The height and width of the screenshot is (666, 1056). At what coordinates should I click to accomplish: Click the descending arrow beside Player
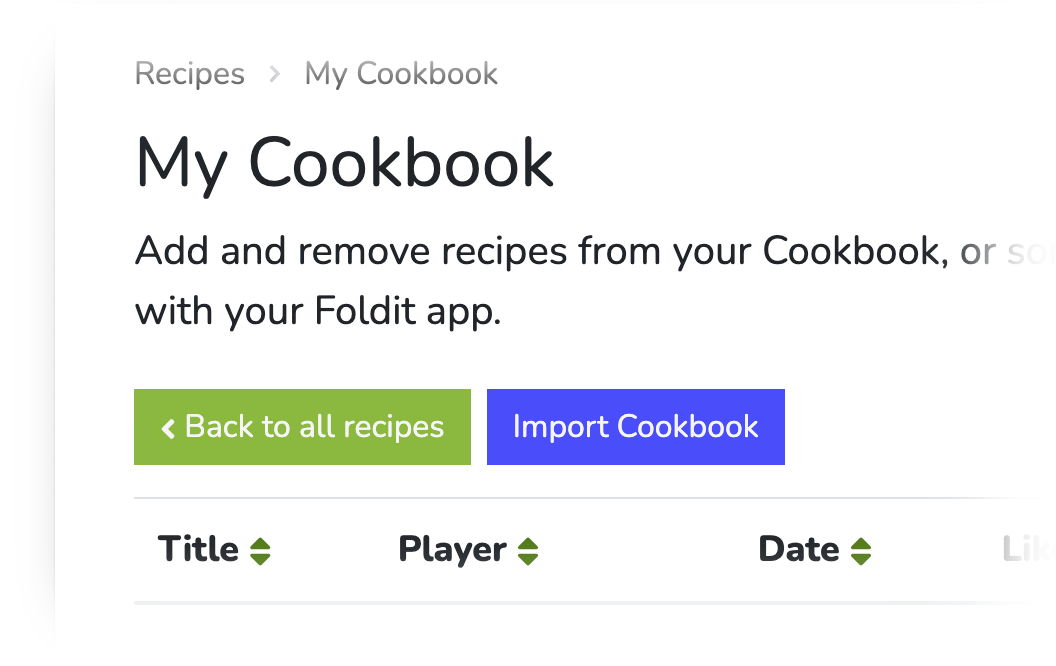click(x=528, y=558)
